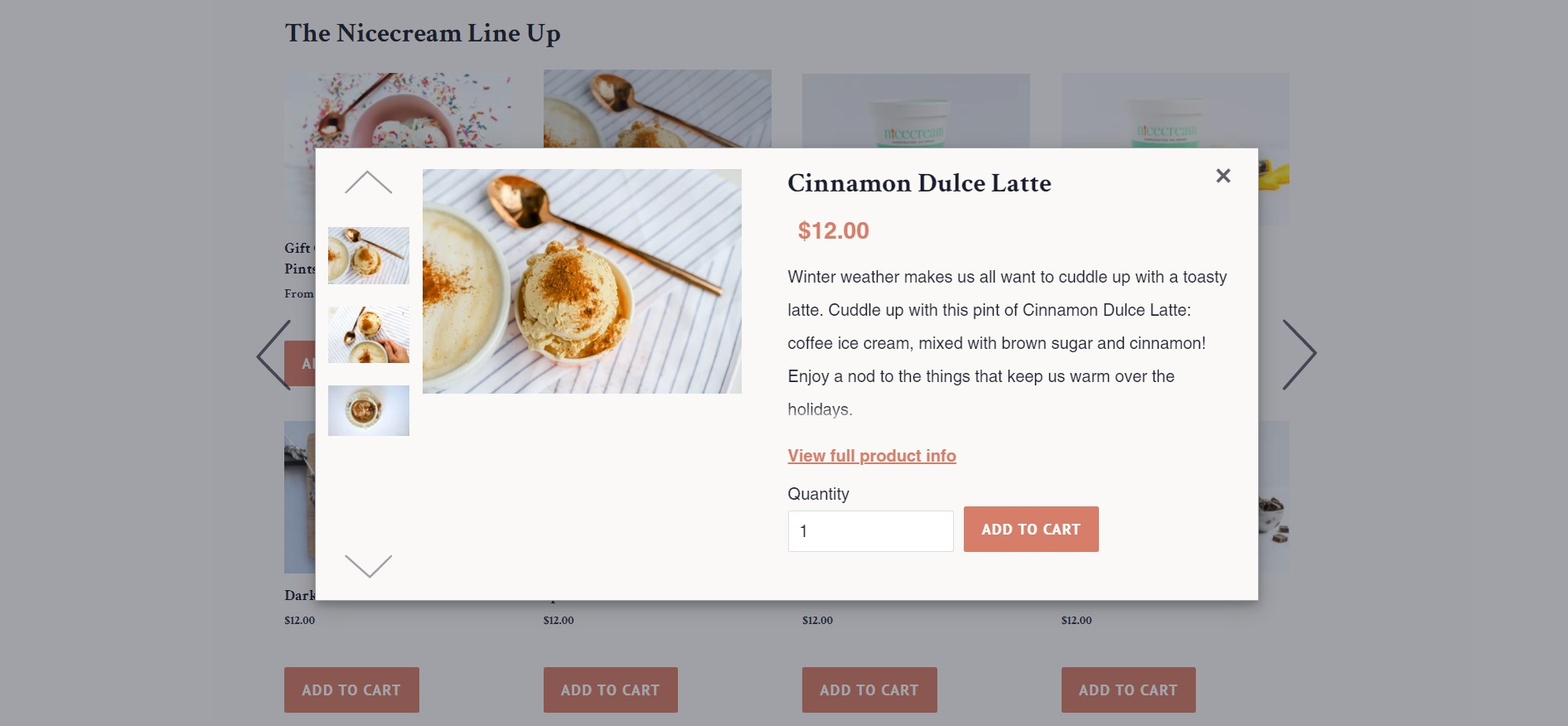The width and height of the screenshot is (1568, 726).
Task: Add Cinnamon Dulce Latte to cart in popup
Action: coord(1031,530)
